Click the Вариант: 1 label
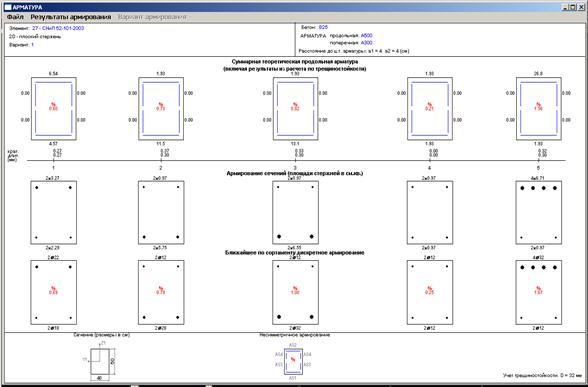 pos(21,45)
